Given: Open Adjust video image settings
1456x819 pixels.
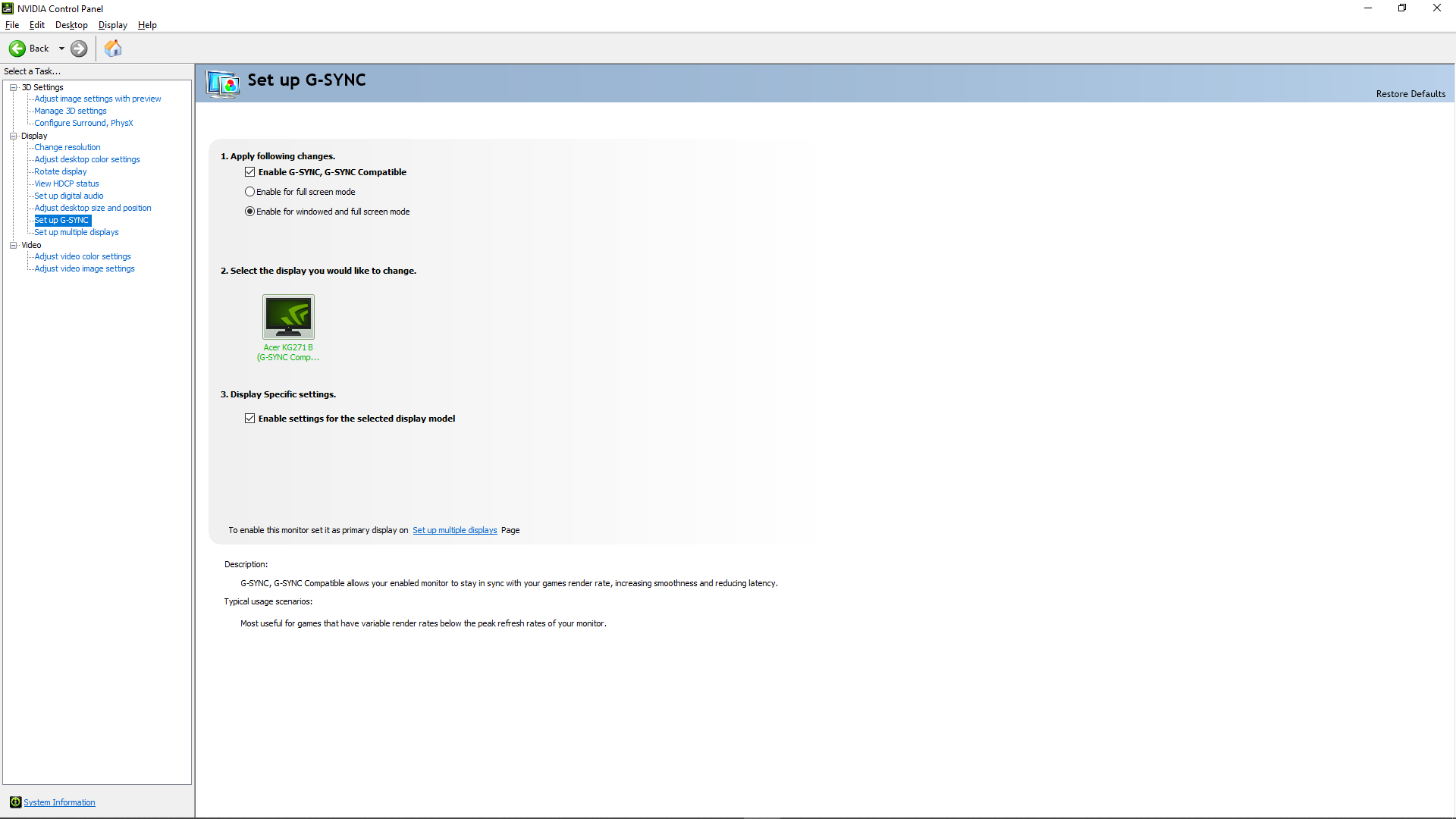Looking at the screenshot, I should click(x=85, y=268).
